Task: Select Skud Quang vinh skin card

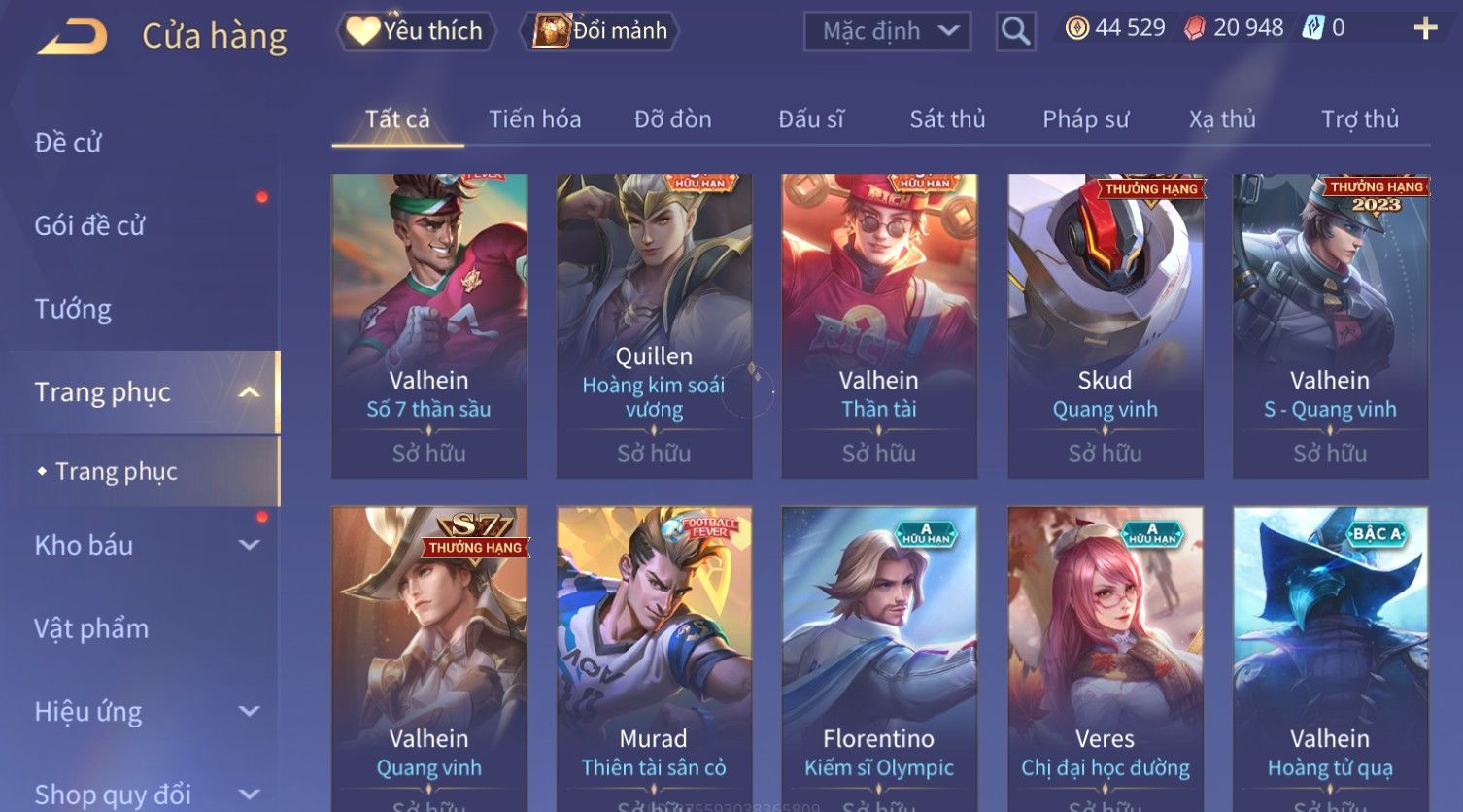Action: tap(1106, 326)
